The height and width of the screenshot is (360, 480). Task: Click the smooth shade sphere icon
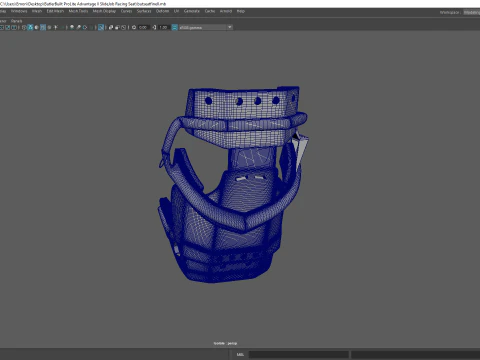pos(30,27)
